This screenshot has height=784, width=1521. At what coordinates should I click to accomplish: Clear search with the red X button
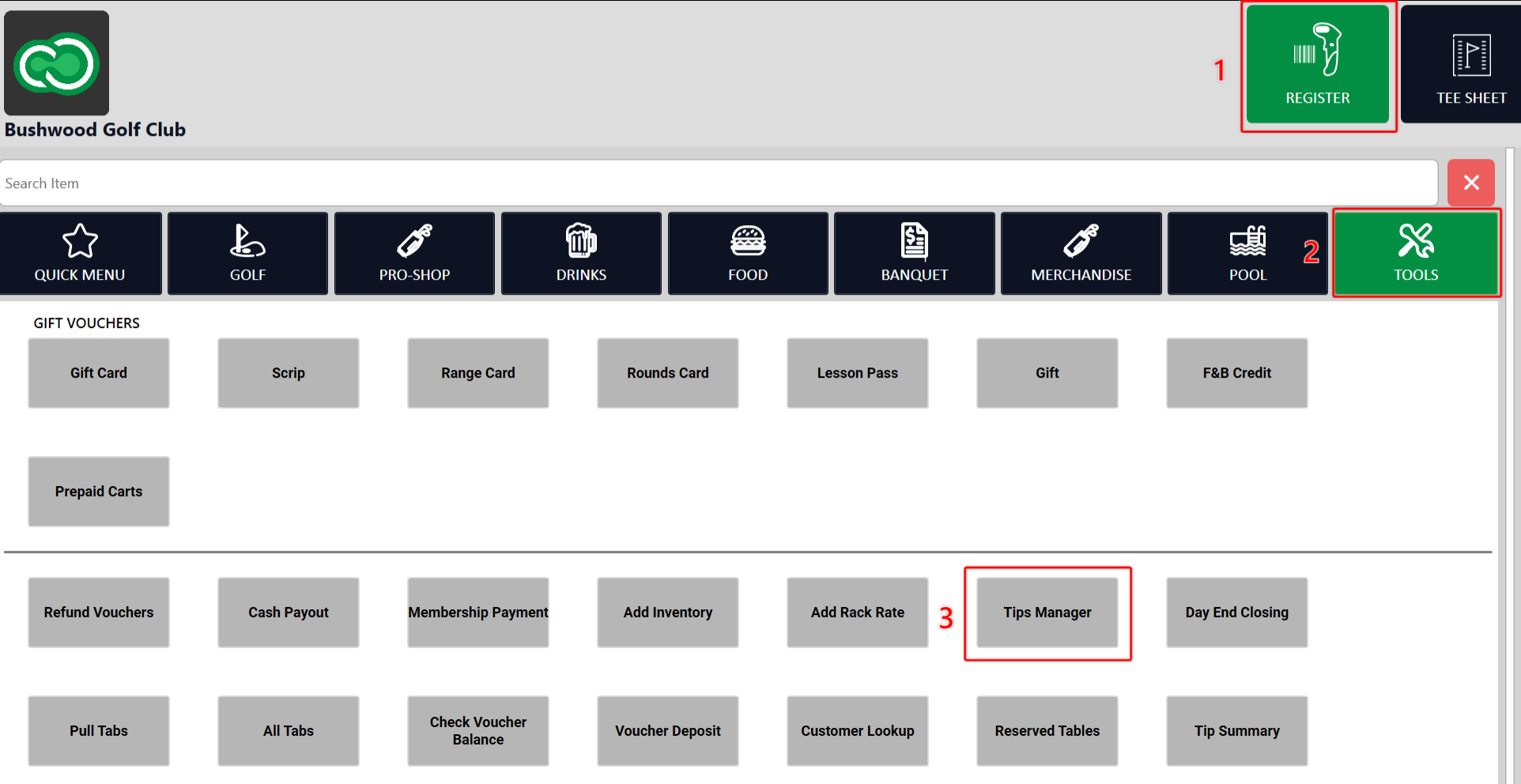[1471, 183]
